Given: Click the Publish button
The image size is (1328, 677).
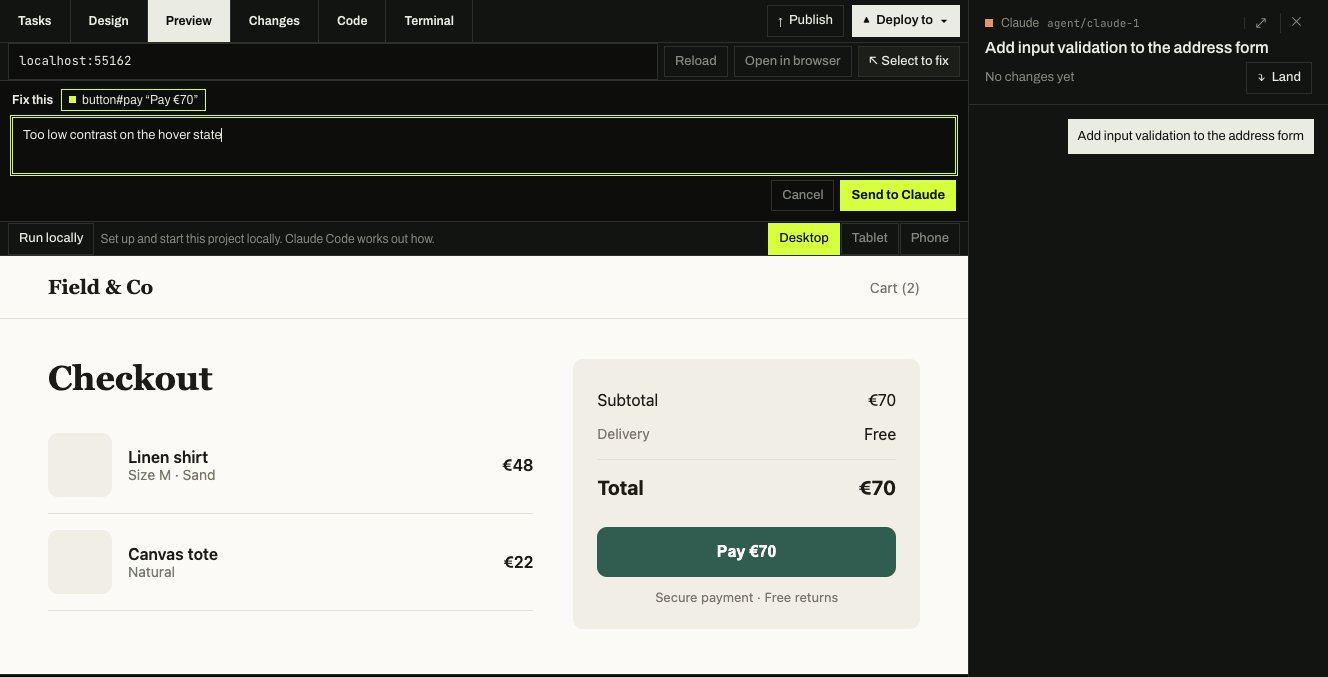Looking at the screenshot, I should tap(805, 20).
